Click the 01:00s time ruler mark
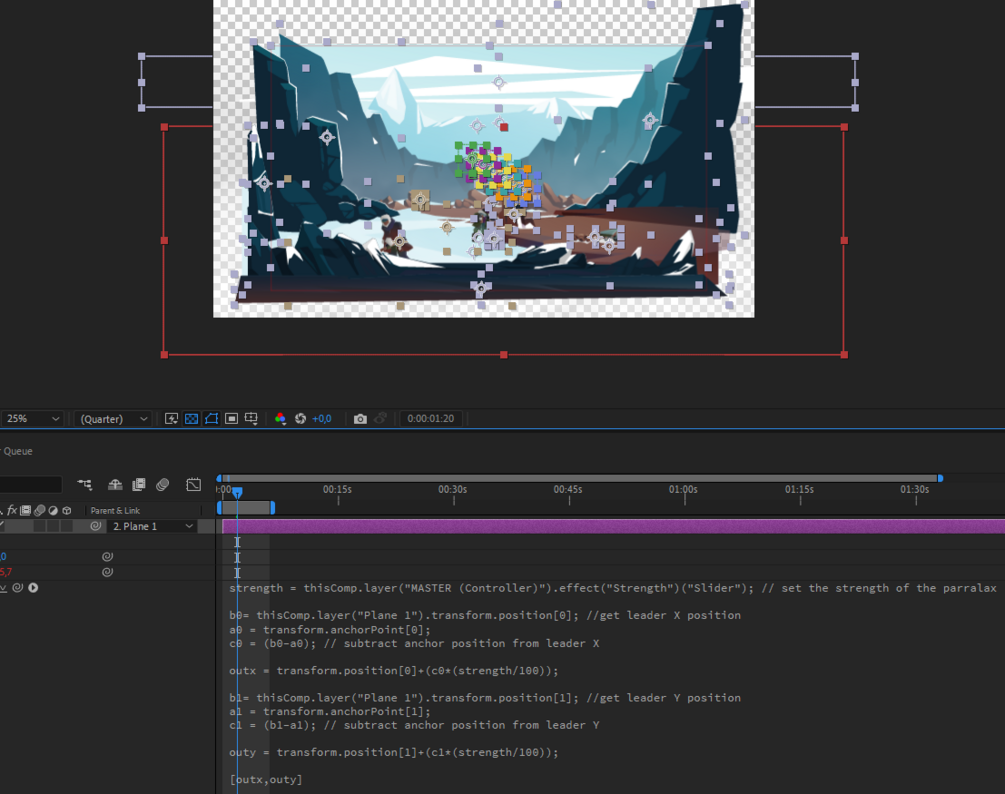Image resolution: width=1005 pixels, height=794 pixels. tap(683, 489)
